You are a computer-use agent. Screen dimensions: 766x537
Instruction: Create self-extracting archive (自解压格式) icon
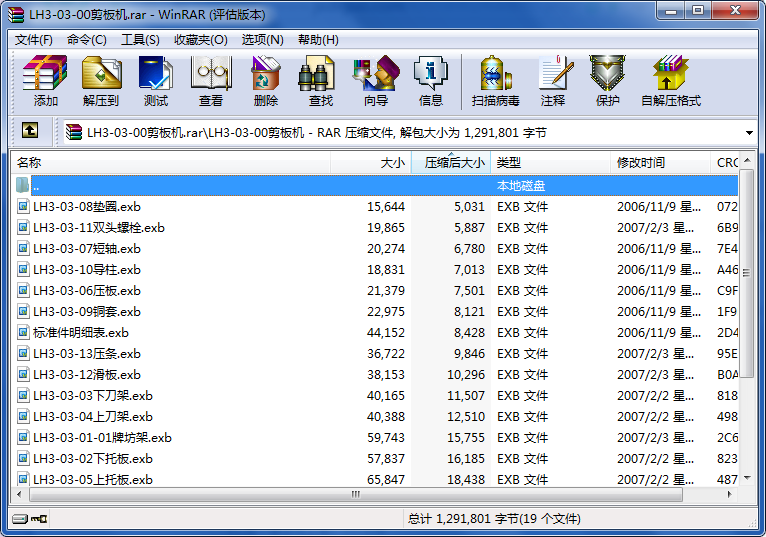[x=671, y=81]
